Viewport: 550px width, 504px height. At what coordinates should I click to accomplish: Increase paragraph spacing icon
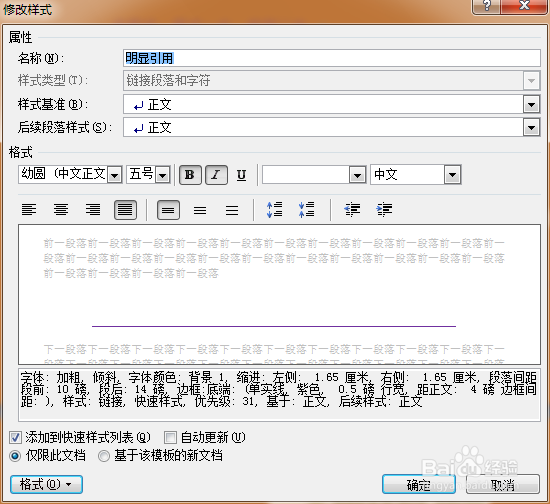274,210
